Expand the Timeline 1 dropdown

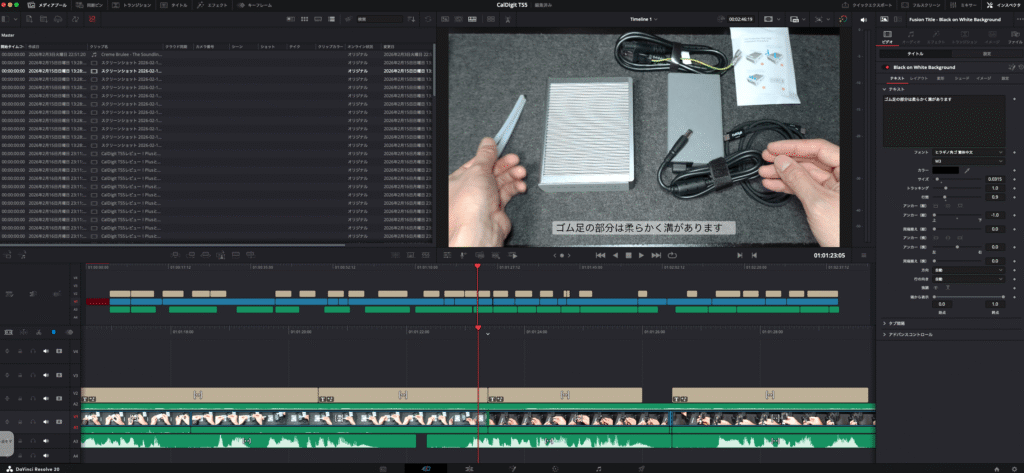[x=656, y=19]
